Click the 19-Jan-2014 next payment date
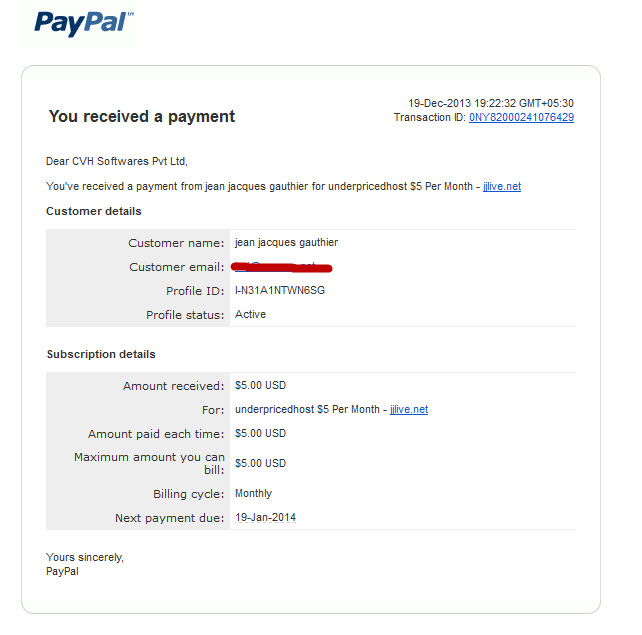The height and width of the screenshot is (635, 642). pyautogui.click(x=265, y=517)
